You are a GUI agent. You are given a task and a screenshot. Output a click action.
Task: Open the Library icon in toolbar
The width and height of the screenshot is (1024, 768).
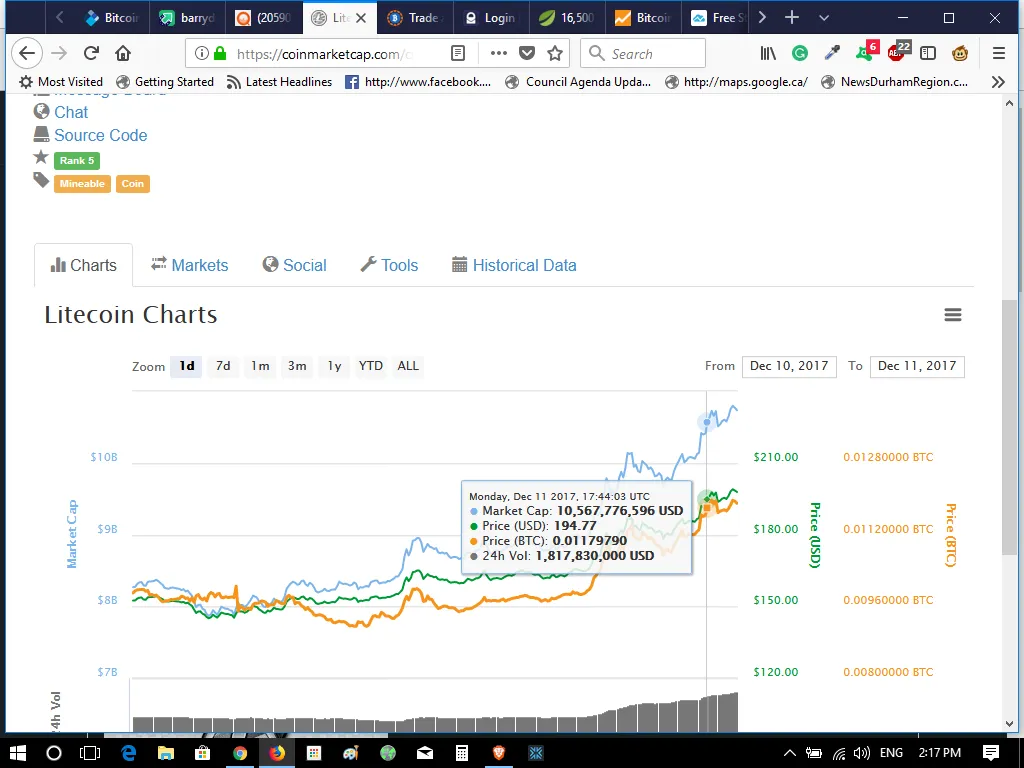(768, 54)
